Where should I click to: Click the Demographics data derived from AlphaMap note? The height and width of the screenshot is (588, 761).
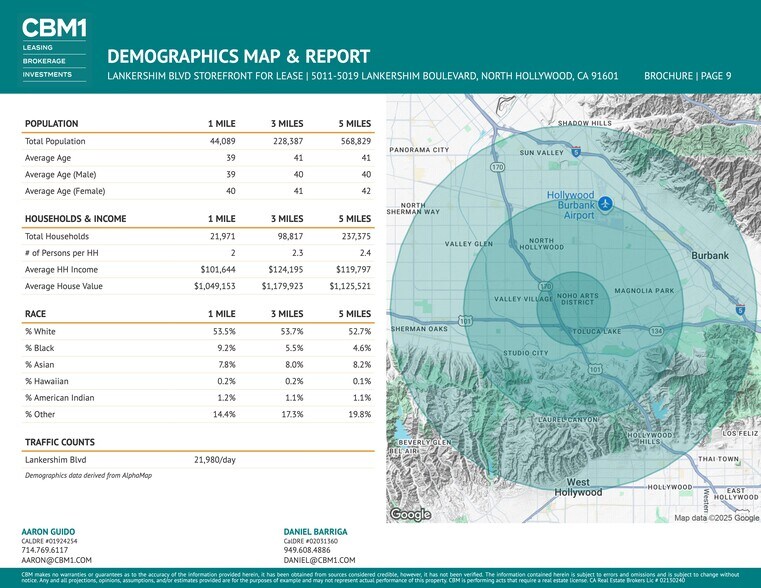88,475
